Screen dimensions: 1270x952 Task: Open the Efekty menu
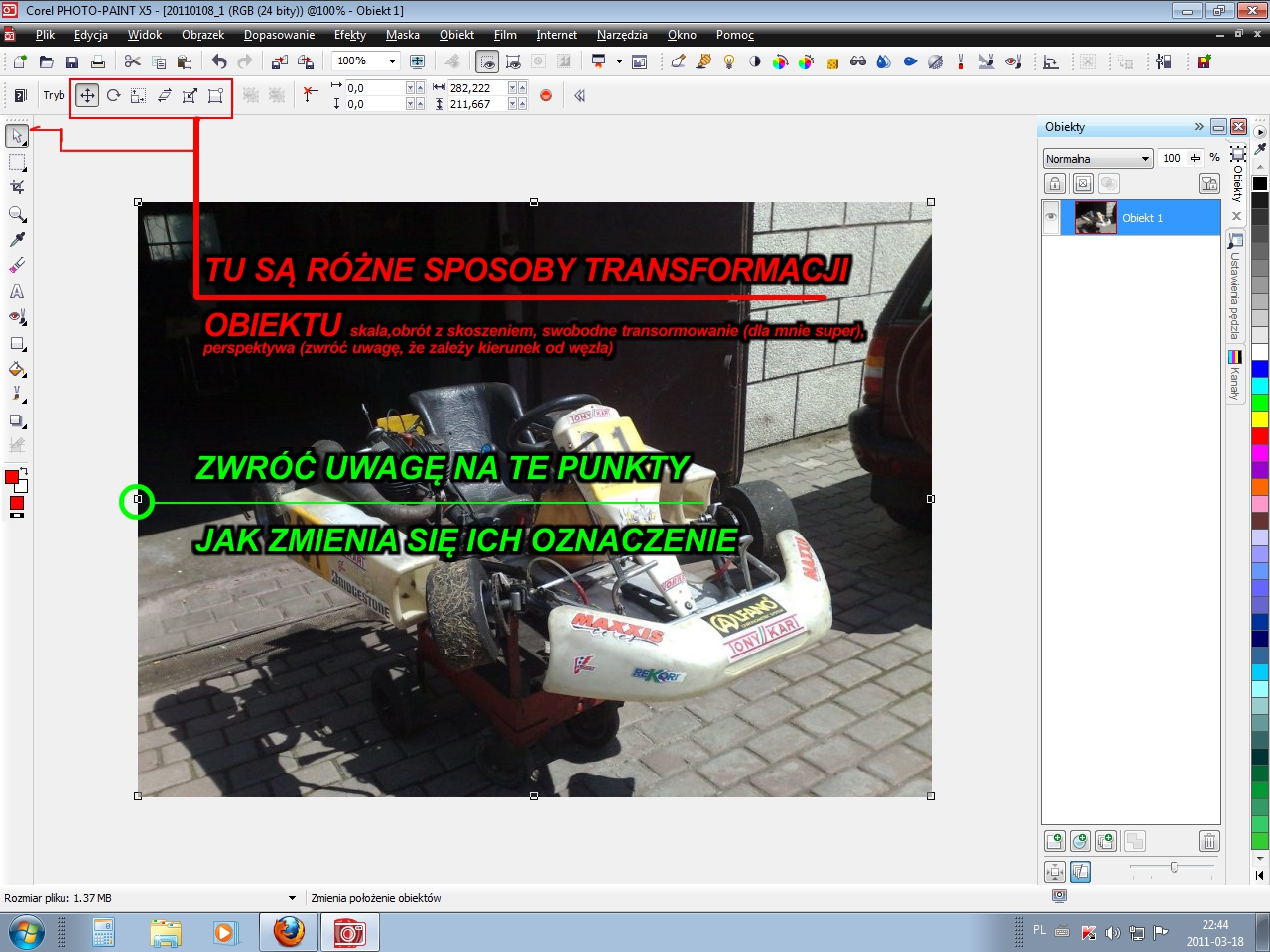[x=349, y=35]
